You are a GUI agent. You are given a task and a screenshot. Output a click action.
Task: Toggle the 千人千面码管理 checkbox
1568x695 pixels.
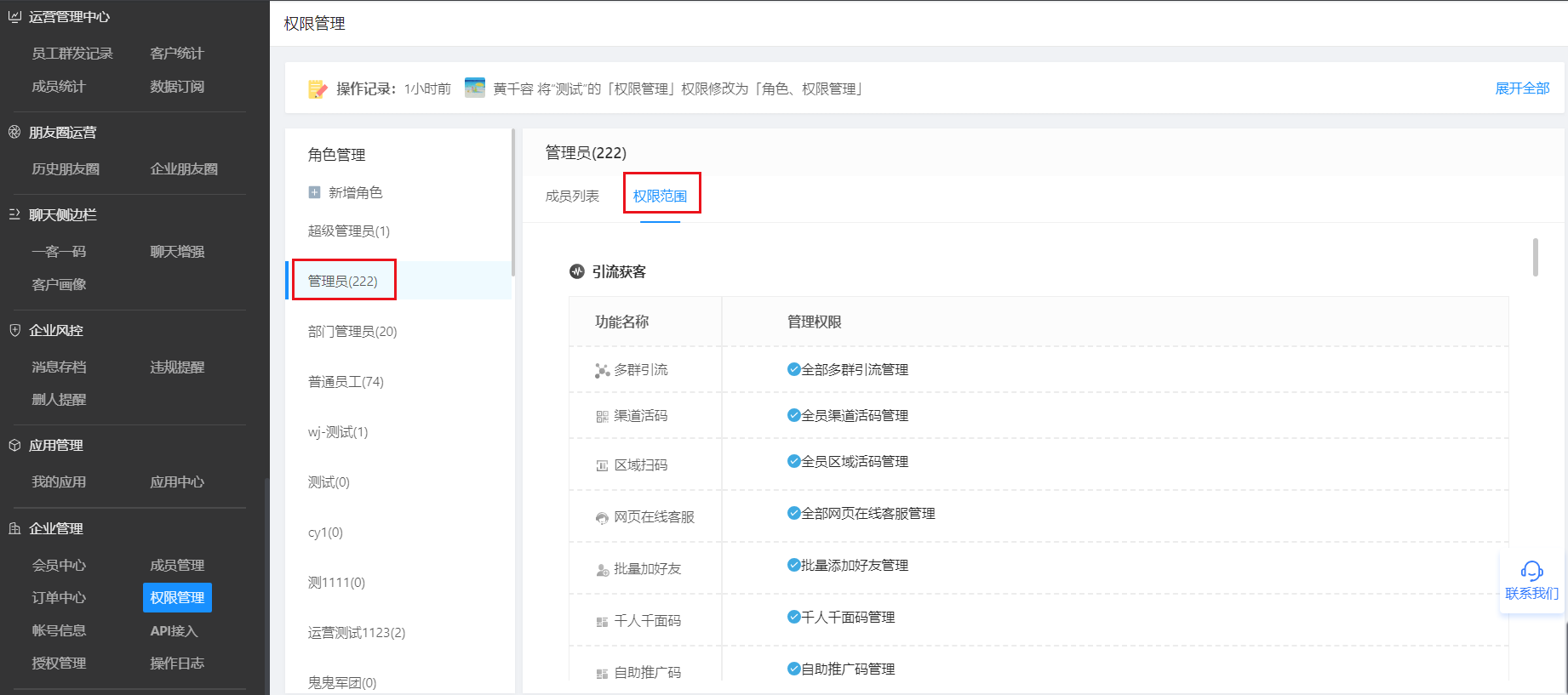[793, 617]
